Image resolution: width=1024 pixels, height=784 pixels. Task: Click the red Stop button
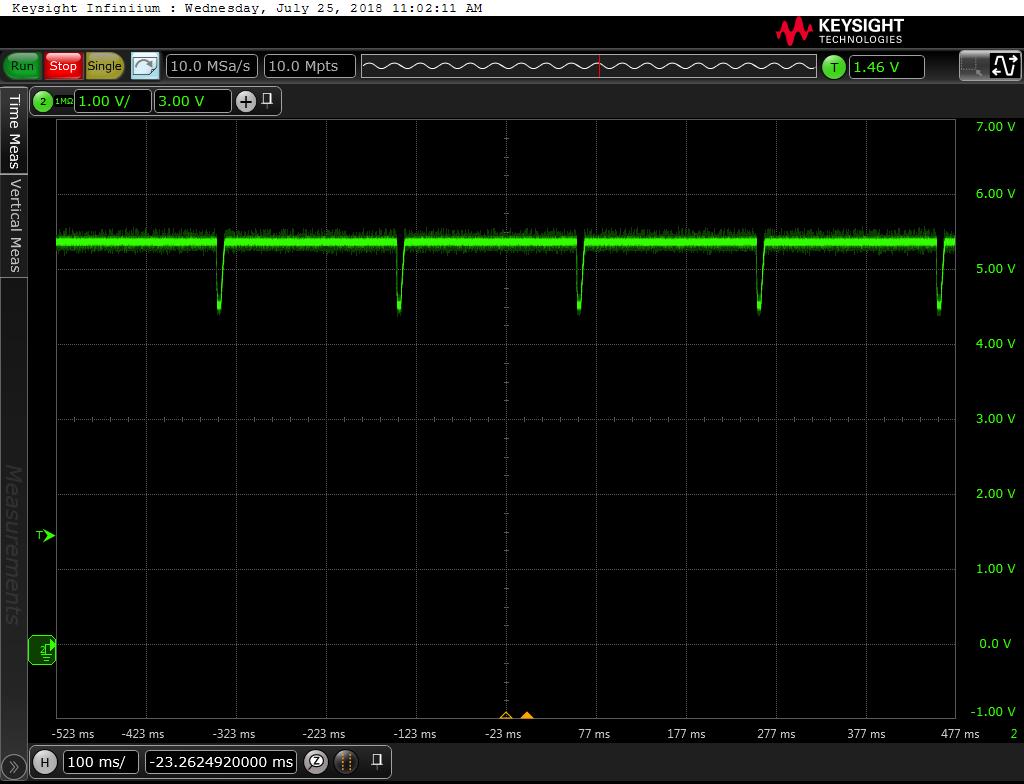[x=63, y=66]
